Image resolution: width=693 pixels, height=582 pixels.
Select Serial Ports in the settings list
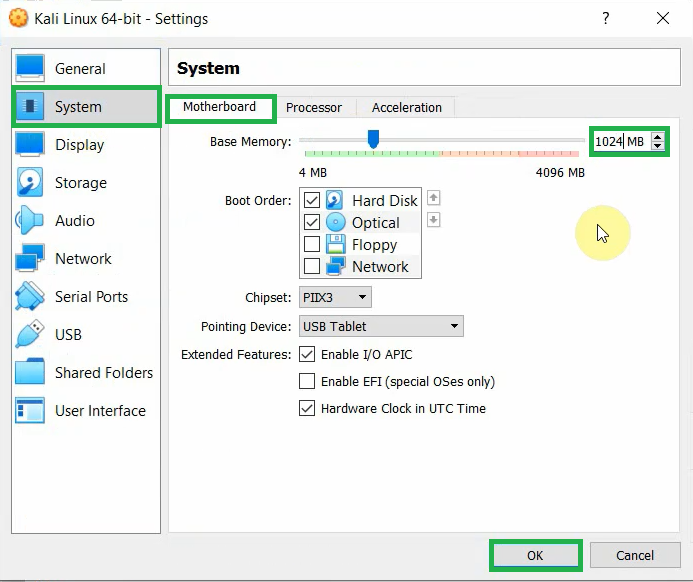point(91,297)
